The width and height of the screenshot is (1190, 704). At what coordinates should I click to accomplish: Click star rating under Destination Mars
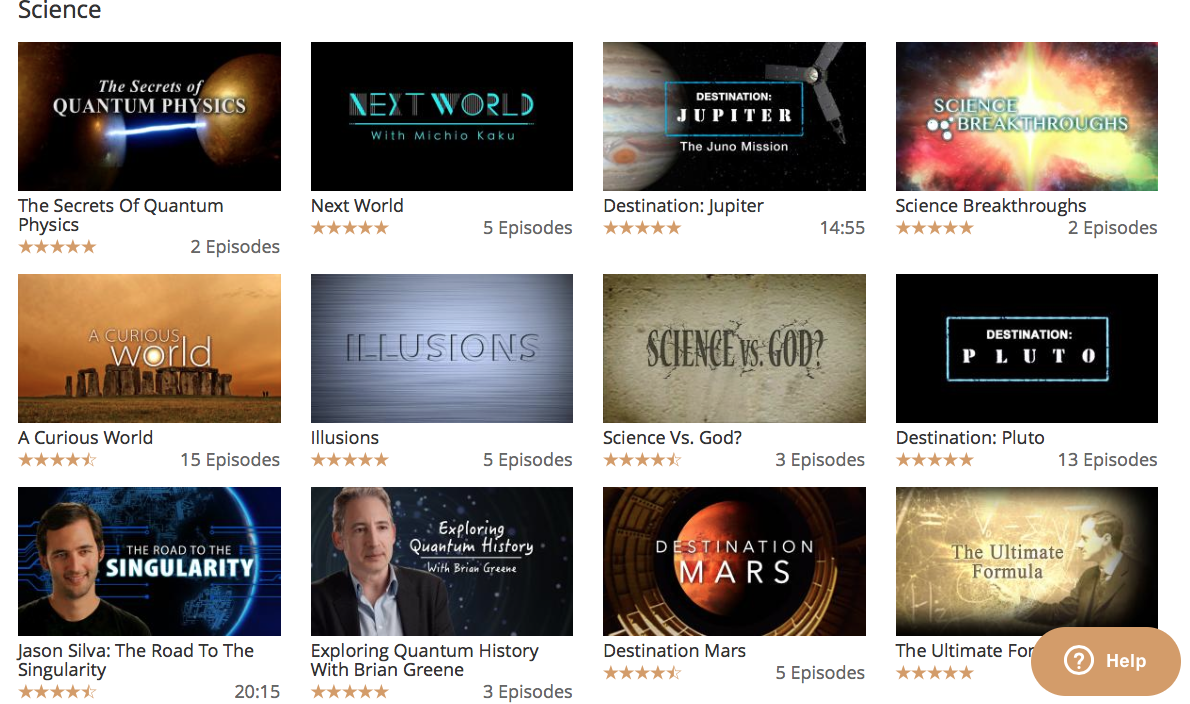(642, 673)
